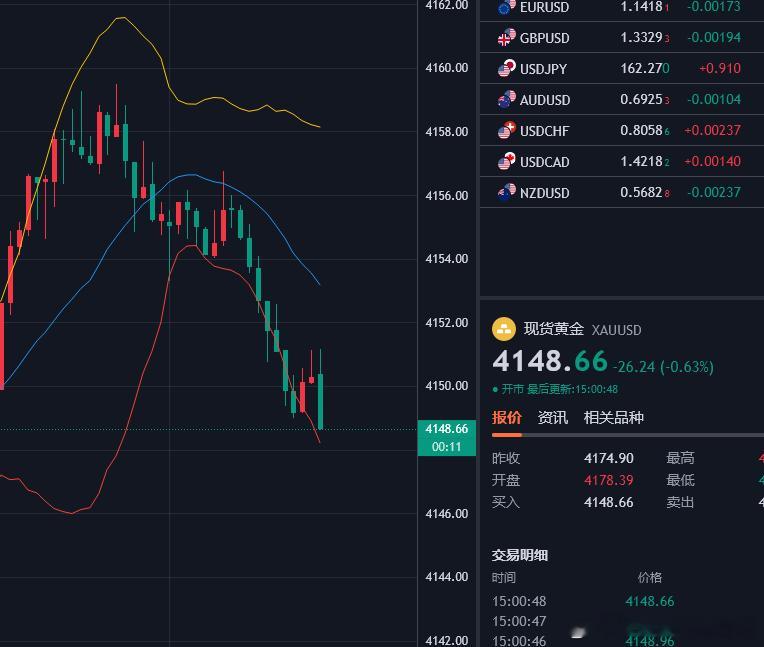Click USDCAD price 1.4218
The height and width of the screenshot is (647, 764).
click(x=645, y=161)
